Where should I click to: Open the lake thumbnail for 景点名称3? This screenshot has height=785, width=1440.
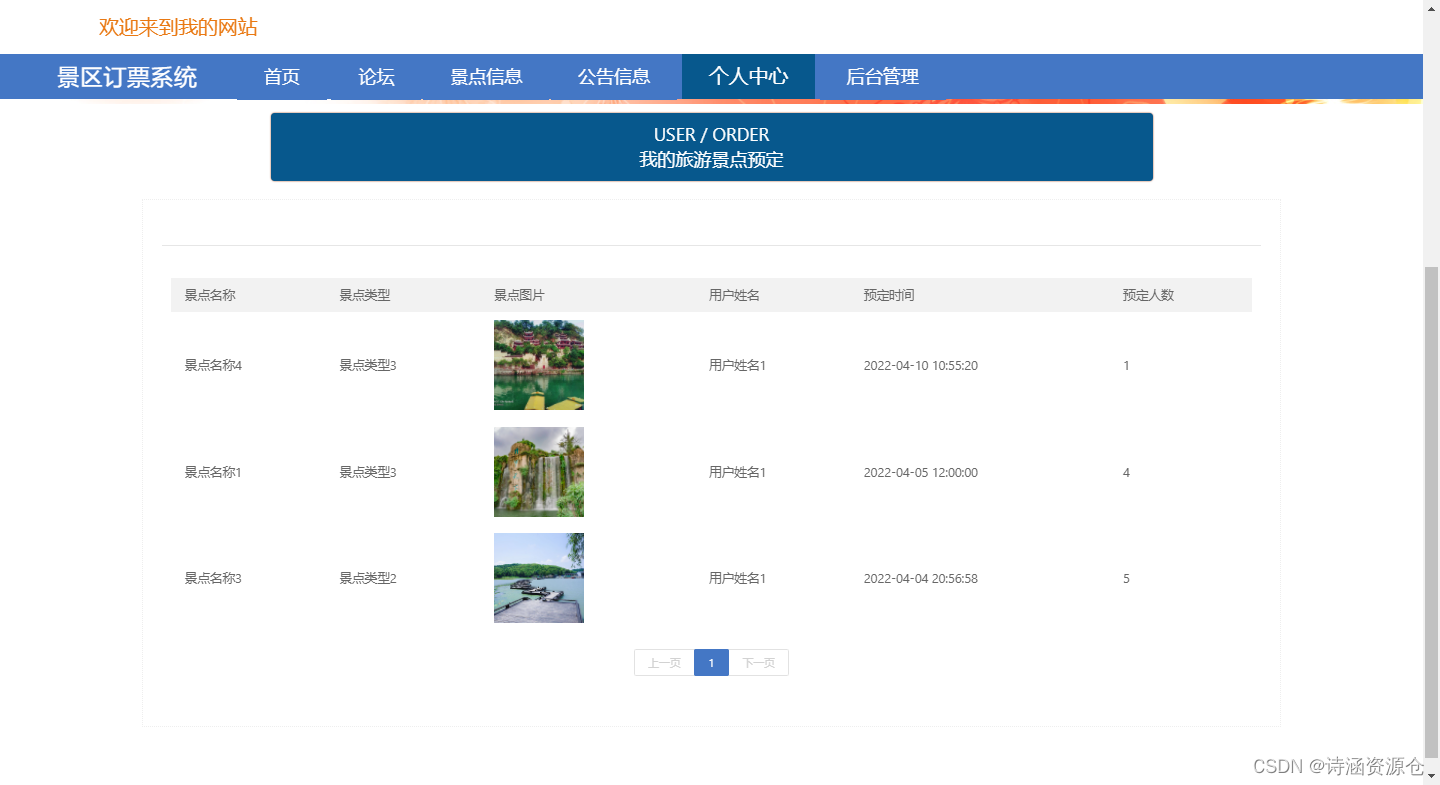pos(539,578)
